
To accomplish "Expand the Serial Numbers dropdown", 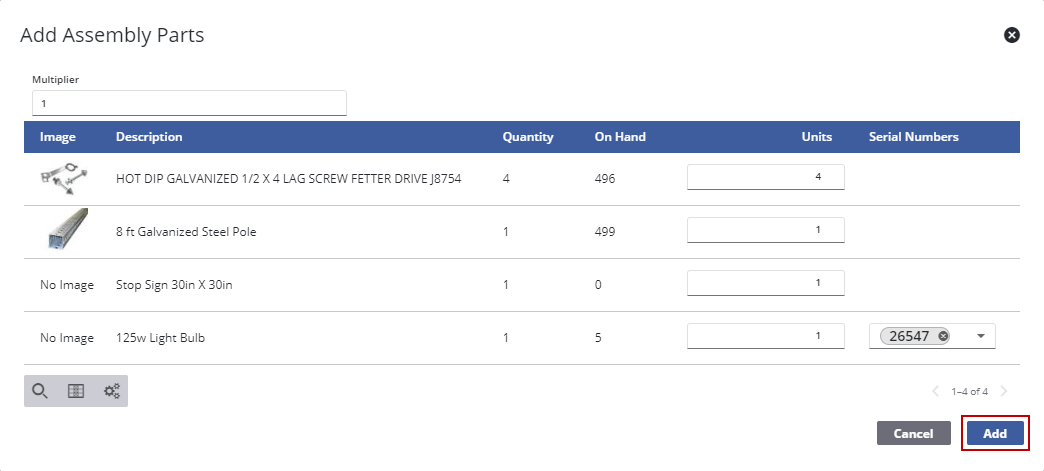I will [x=980, y=337].
